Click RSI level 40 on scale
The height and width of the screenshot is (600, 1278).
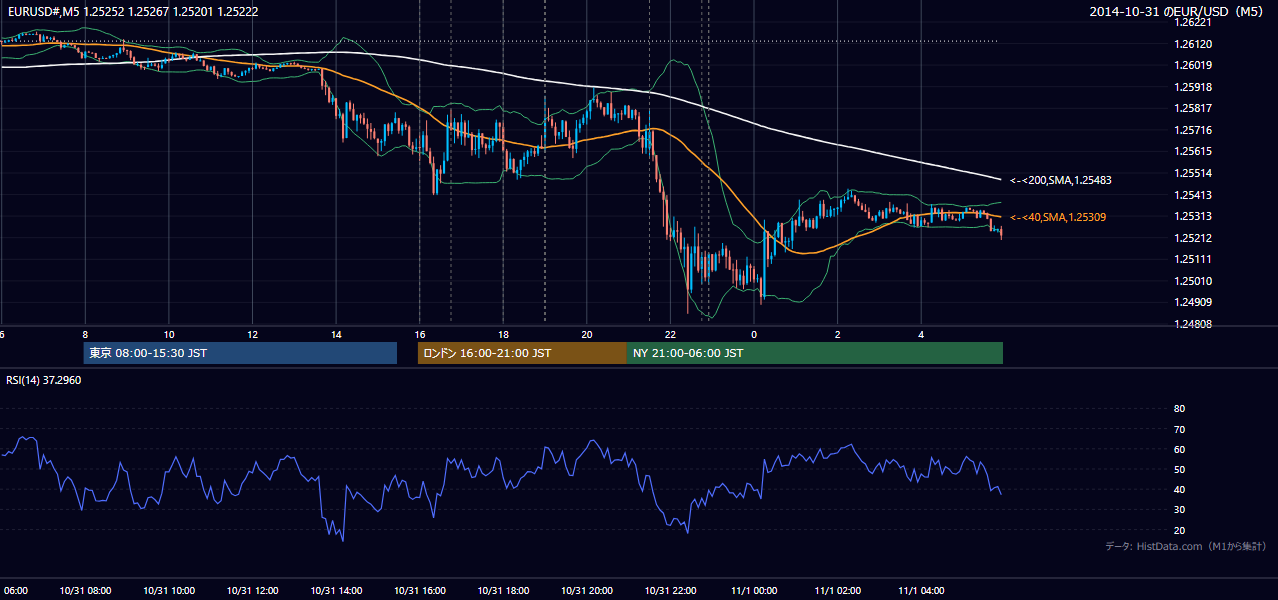coord(1179,489)
